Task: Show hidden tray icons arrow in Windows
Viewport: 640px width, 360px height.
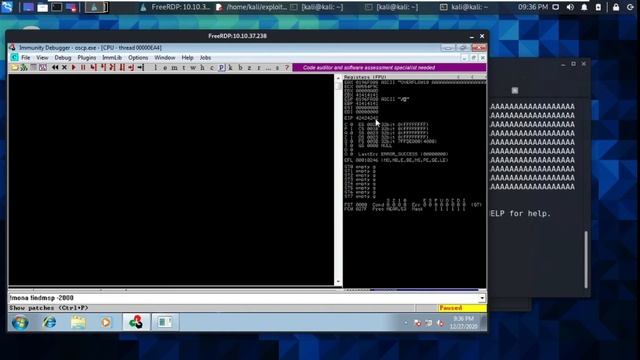Action: tap(406, 323)
